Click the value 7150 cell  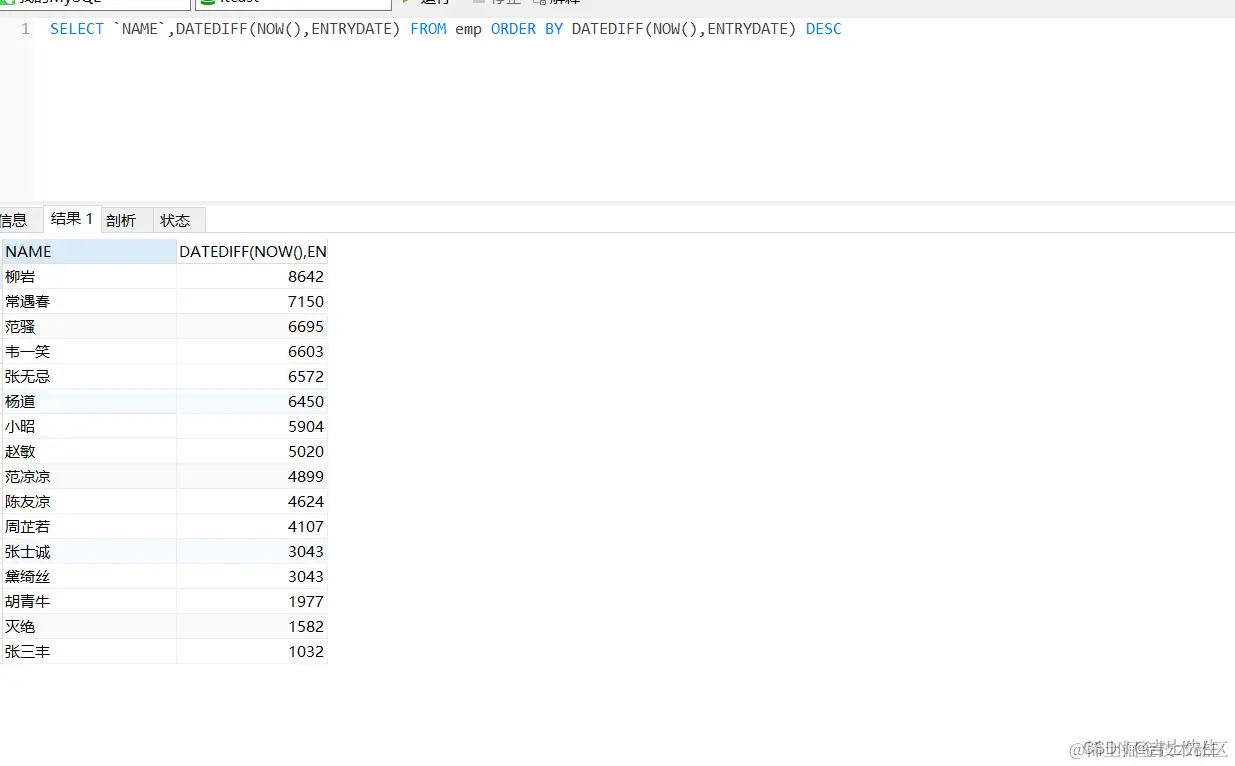point(252,302)
